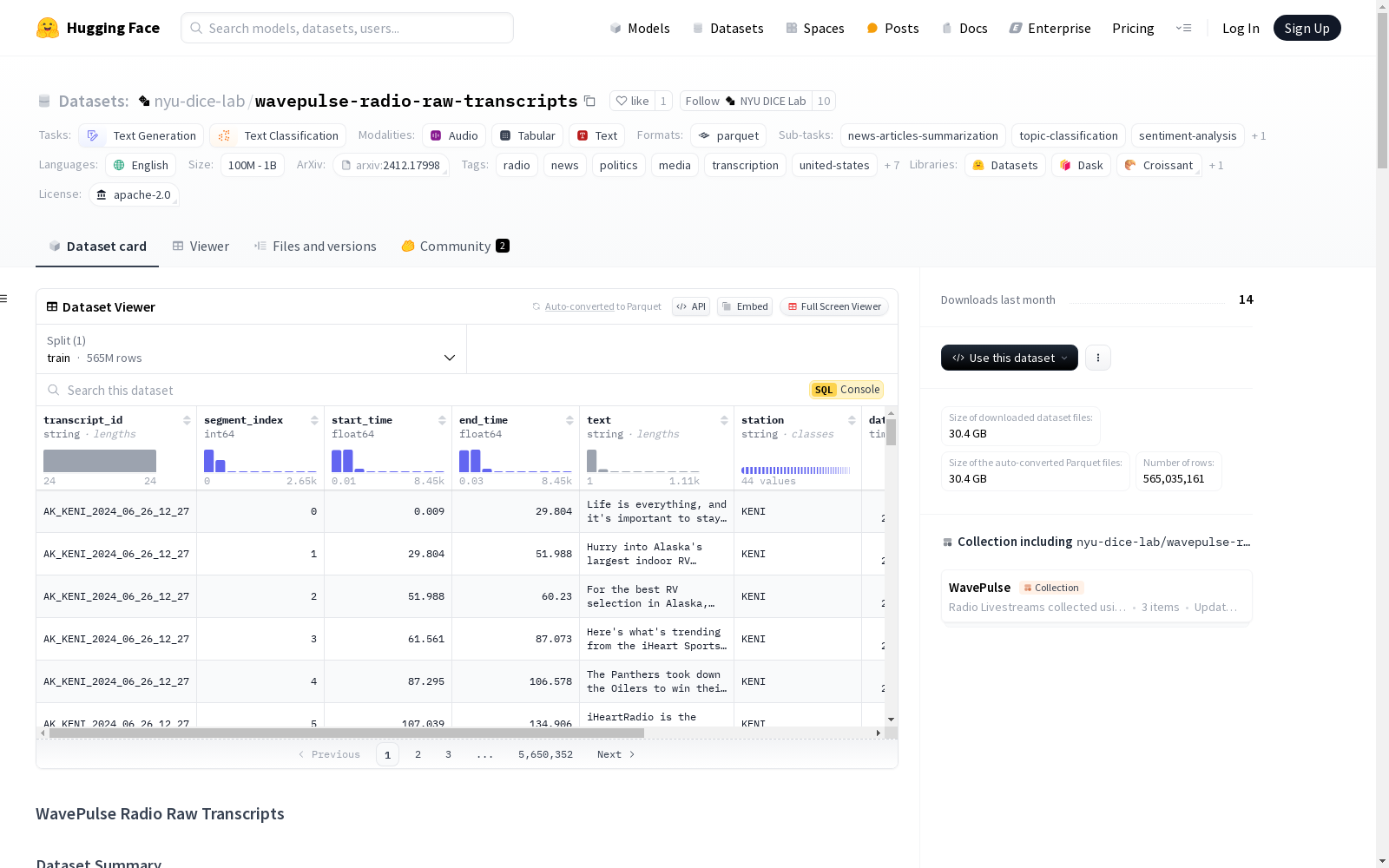
Task: Open Docs in the top navigation
Action: [x=964, y=28]
